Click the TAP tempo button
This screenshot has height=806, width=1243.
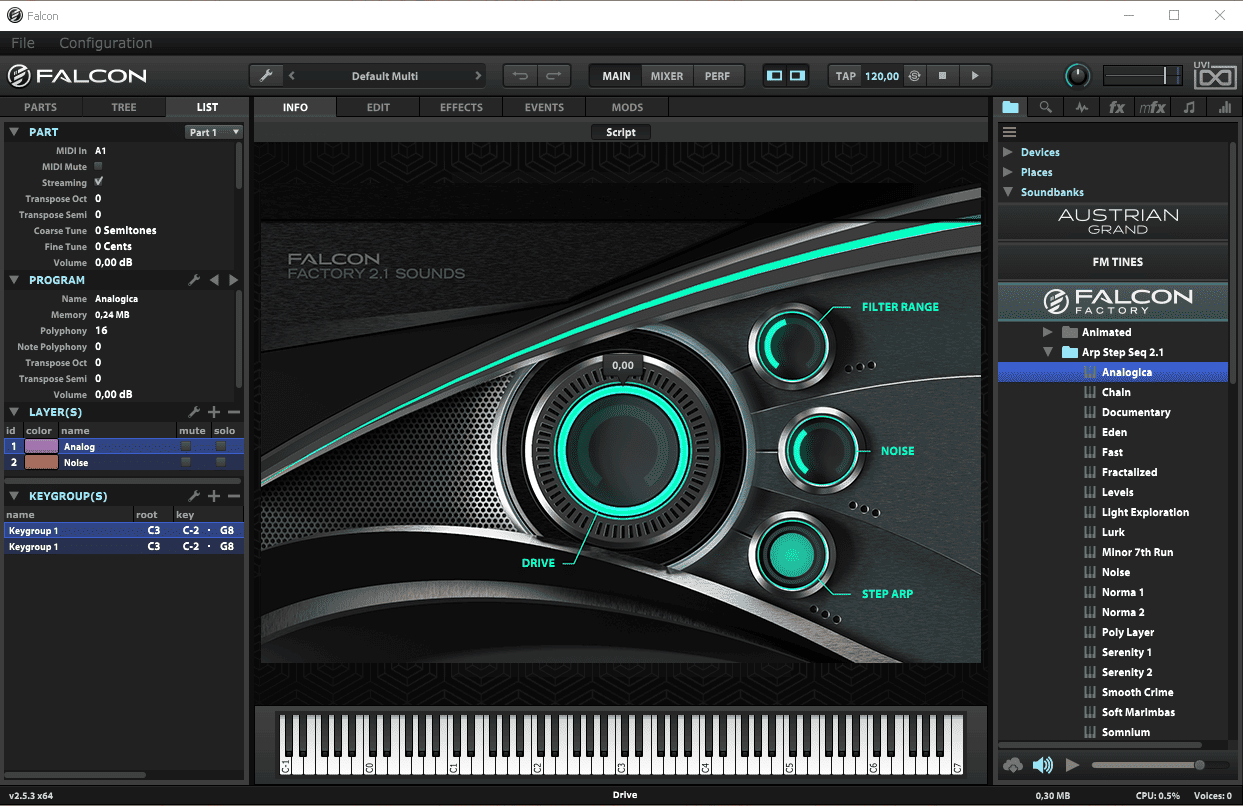pos(846,76)
